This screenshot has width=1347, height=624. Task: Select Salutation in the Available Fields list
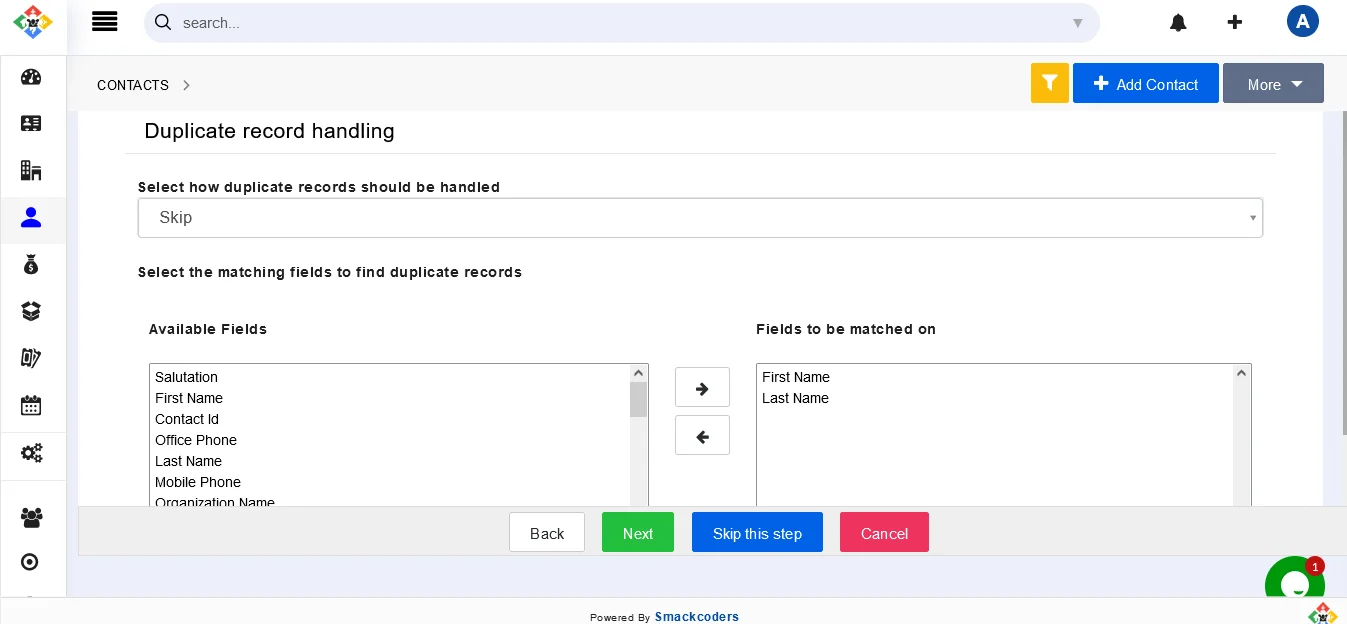click(x=186, y=377)
